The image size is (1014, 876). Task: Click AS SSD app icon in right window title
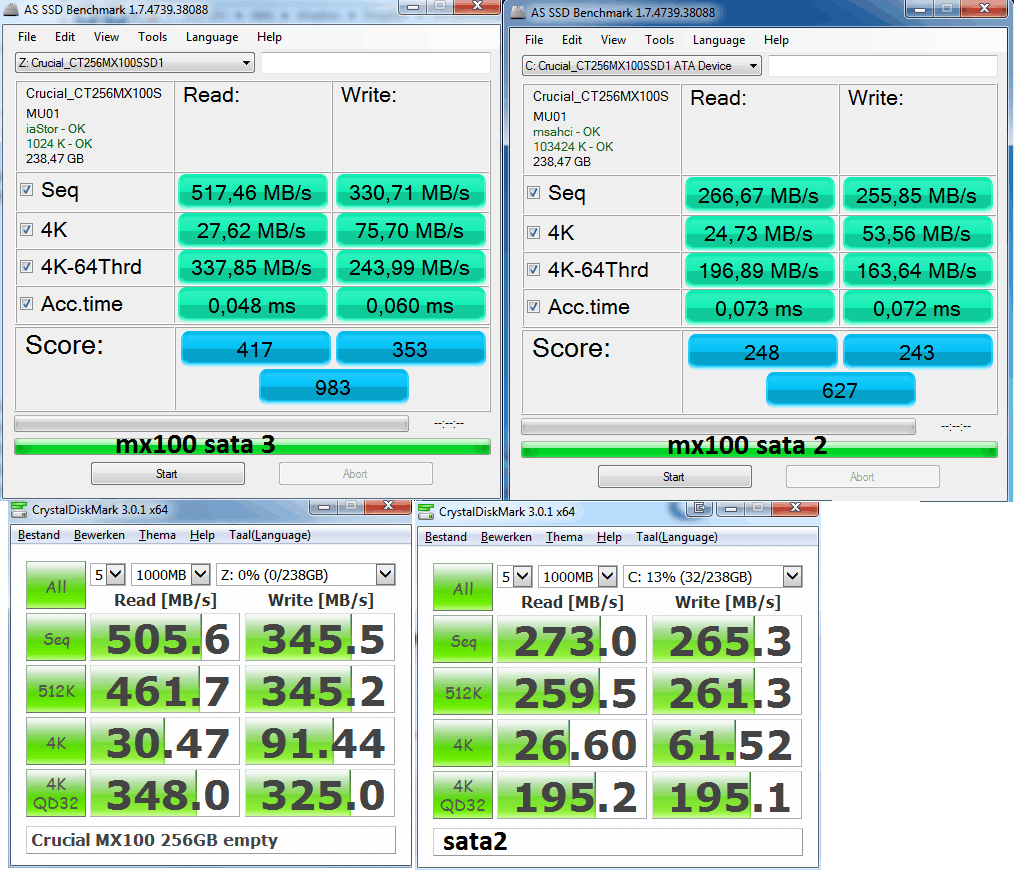tap(517, 12)
